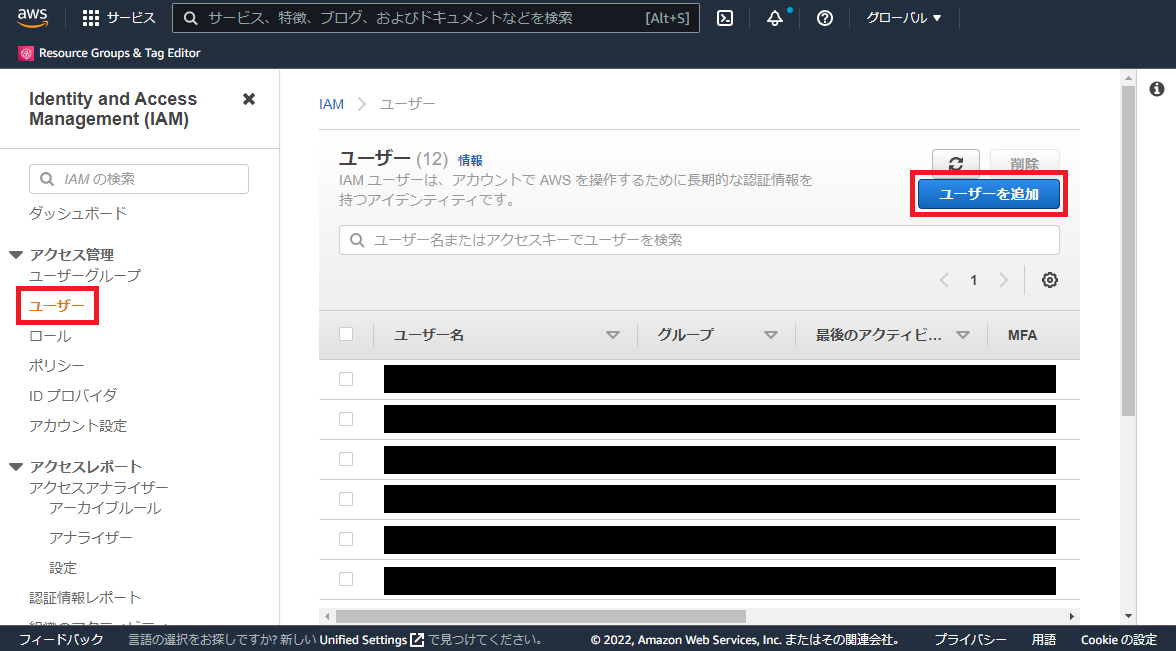Toggle the select-all users checkbox
This screenshot has height=651, width=1176.
pos(346,334)
